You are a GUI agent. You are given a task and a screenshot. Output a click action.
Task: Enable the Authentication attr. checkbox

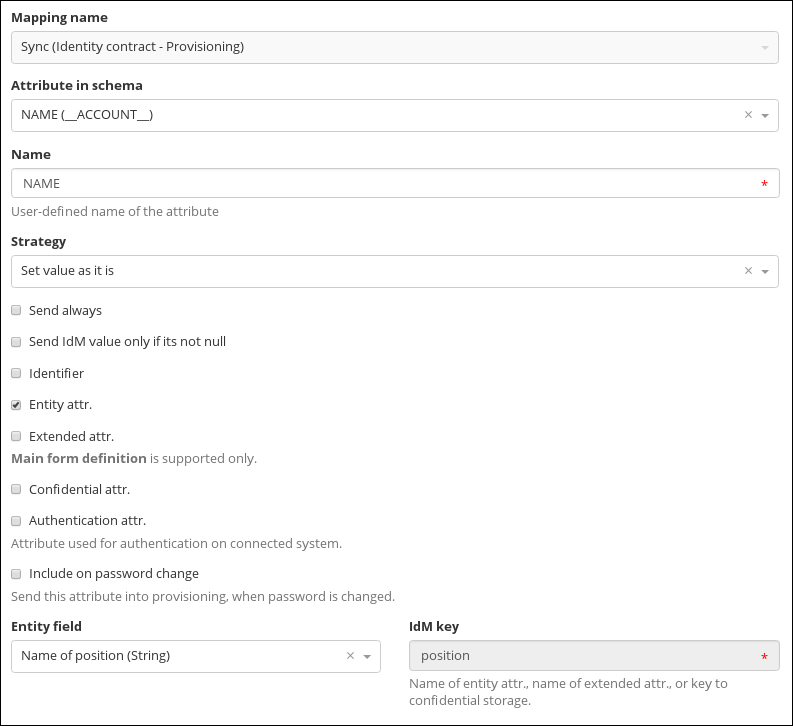point(16,521)
